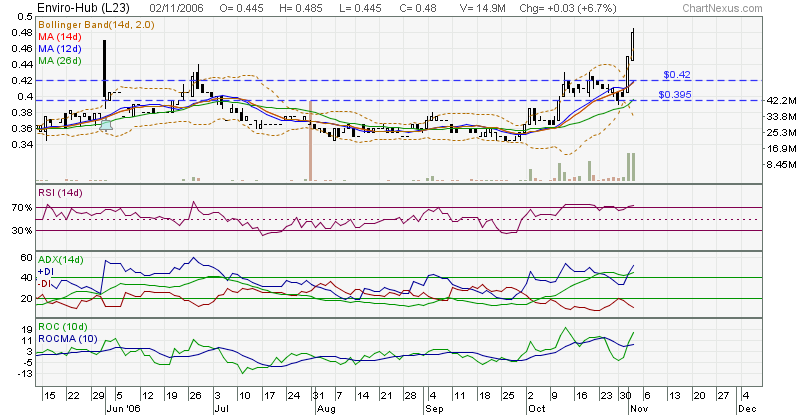Click the $0.395 support line label
800x415 pixels.
click(x=675, y=94)
